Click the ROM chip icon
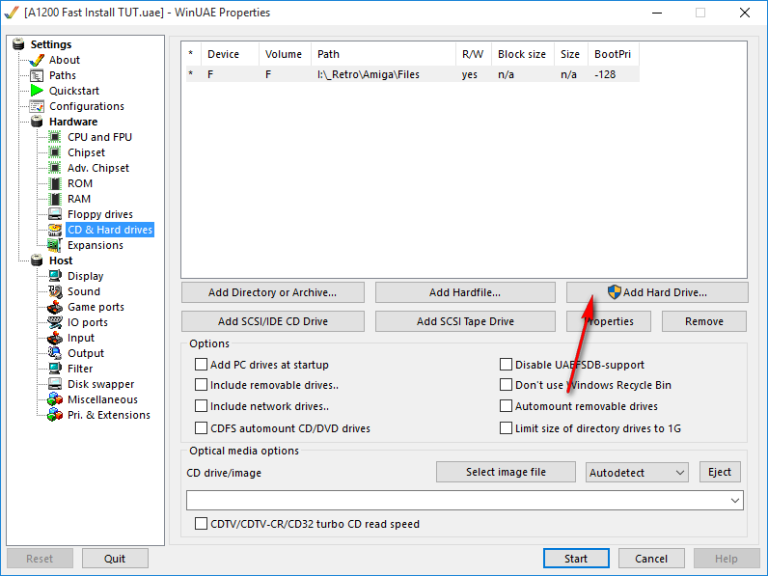The width and height of the screenshot is (768, 576). (55, 183)
